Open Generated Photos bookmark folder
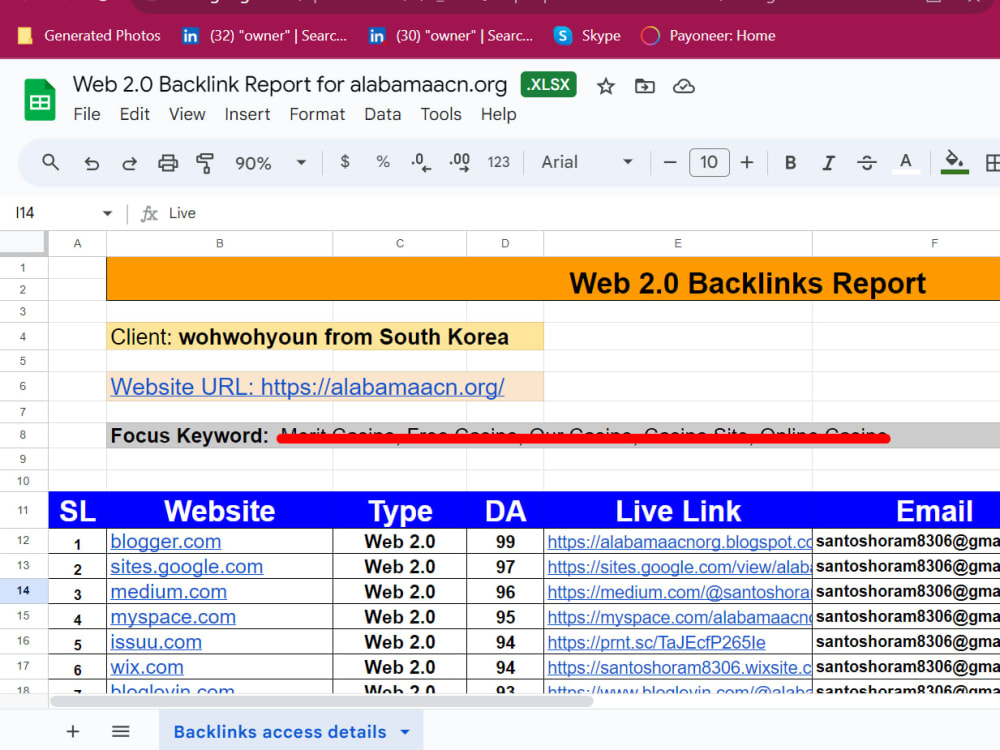 click(x=89, y=36)
